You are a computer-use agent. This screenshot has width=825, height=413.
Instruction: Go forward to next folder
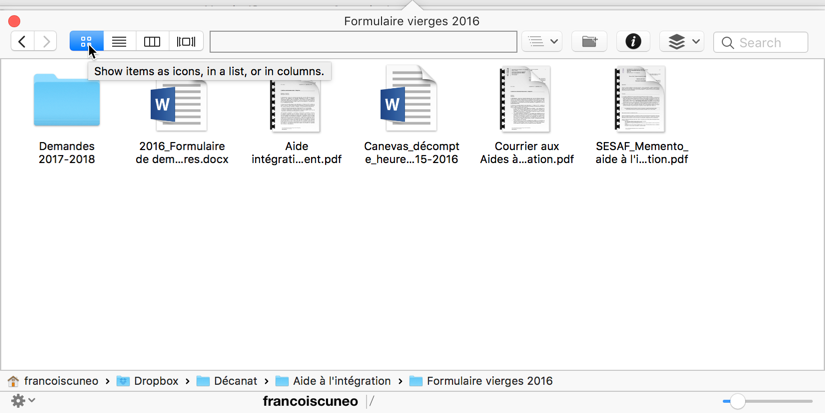(46, 42)
